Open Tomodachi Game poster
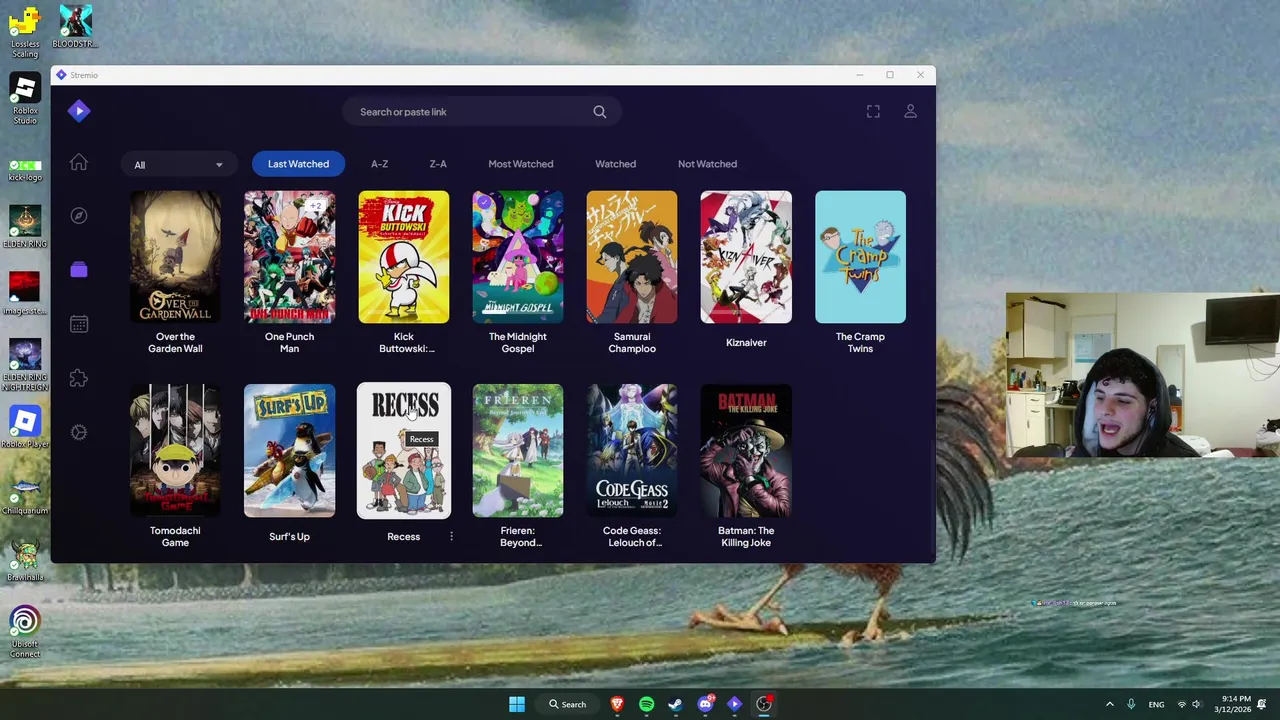 click(x=175, y=451)
